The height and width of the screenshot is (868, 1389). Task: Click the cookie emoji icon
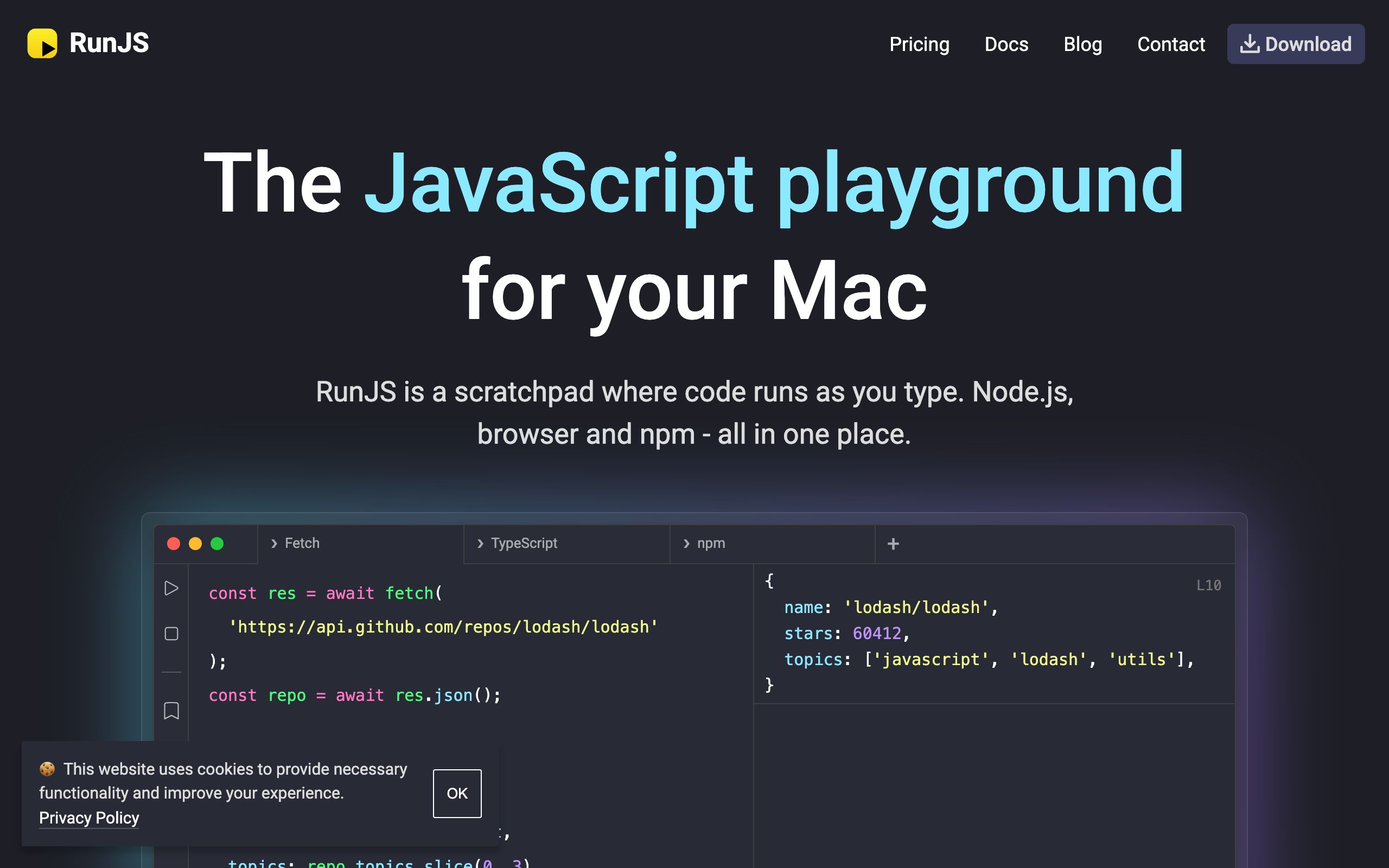coord(47,769)
